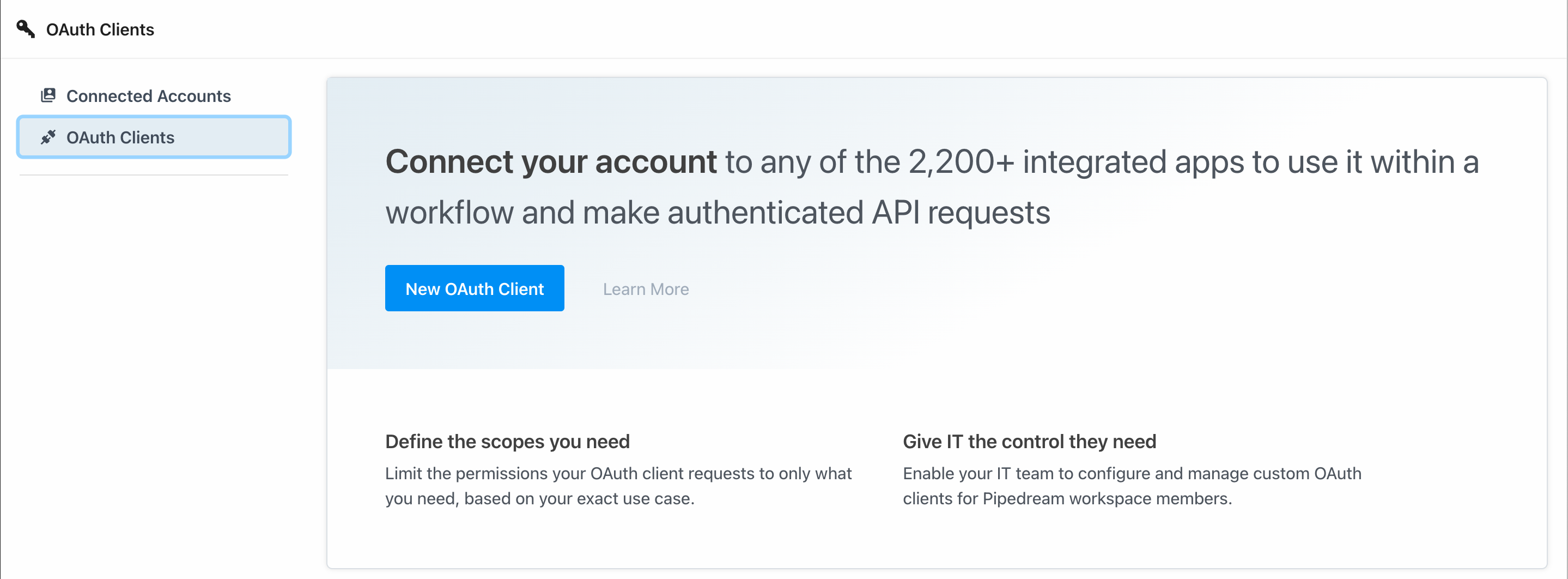The width and height of the screenshot is (1568, 579).
Task: Open the Connected Accounts sidebar item
Action: click(x=148, y=95)
